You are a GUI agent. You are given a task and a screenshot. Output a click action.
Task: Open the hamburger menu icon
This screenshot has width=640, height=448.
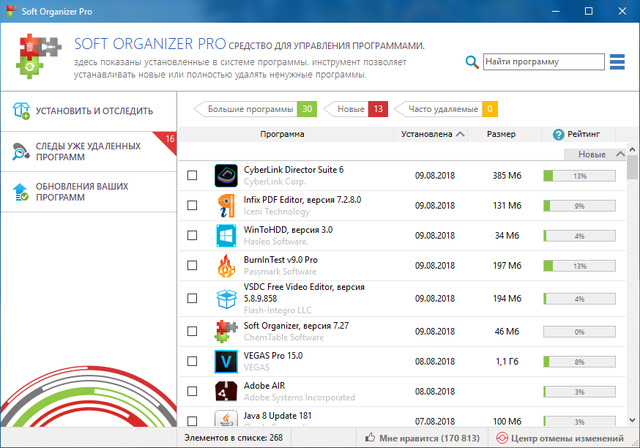pos(618,62)
